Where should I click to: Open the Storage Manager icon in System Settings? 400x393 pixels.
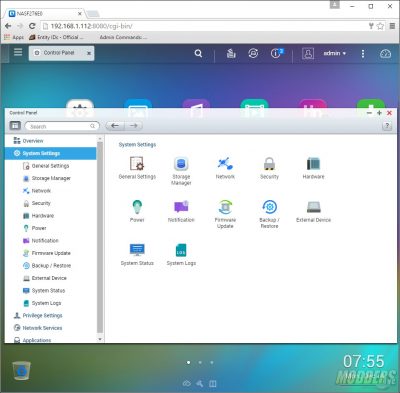tap(181, 164)
